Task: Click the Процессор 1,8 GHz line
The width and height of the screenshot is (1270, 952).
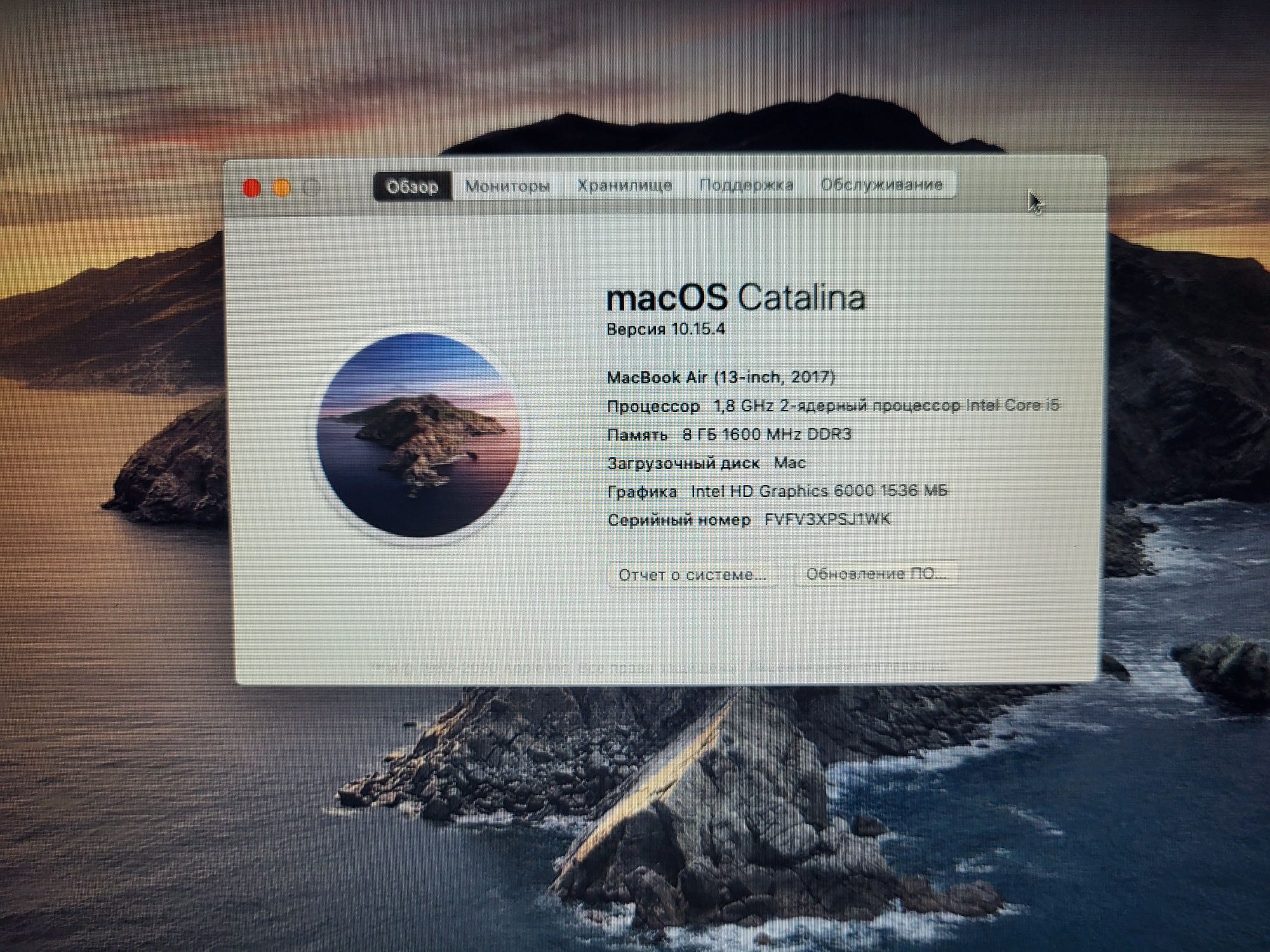Action: [833, 406]
